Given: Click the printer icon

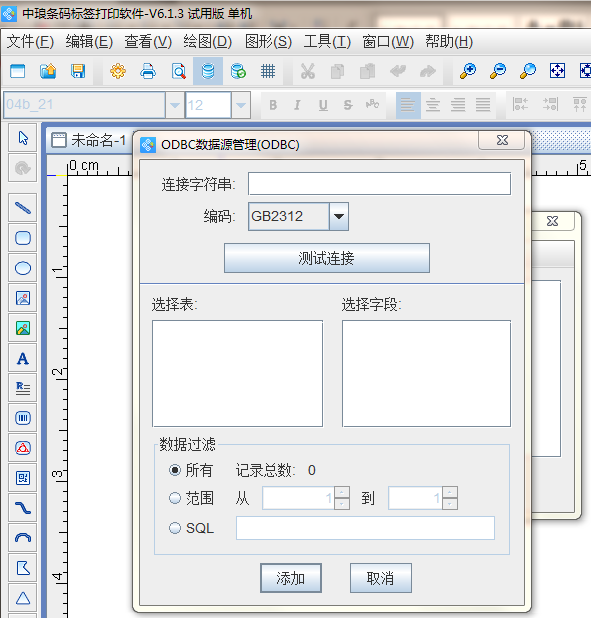Looking at the screenshot, I should point(148,71).
